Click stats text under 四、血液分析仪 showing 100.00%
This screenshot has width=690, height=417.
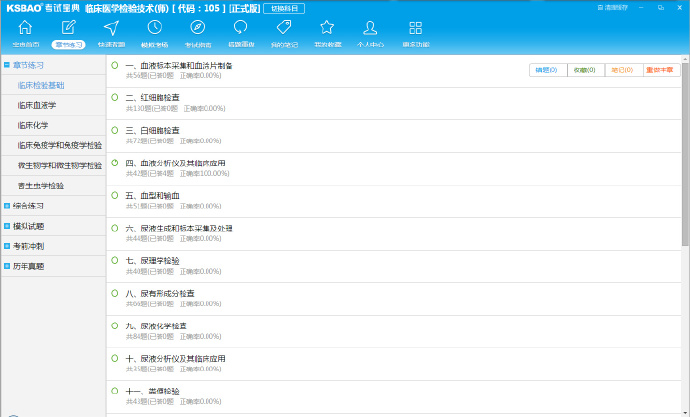point(177,174)
